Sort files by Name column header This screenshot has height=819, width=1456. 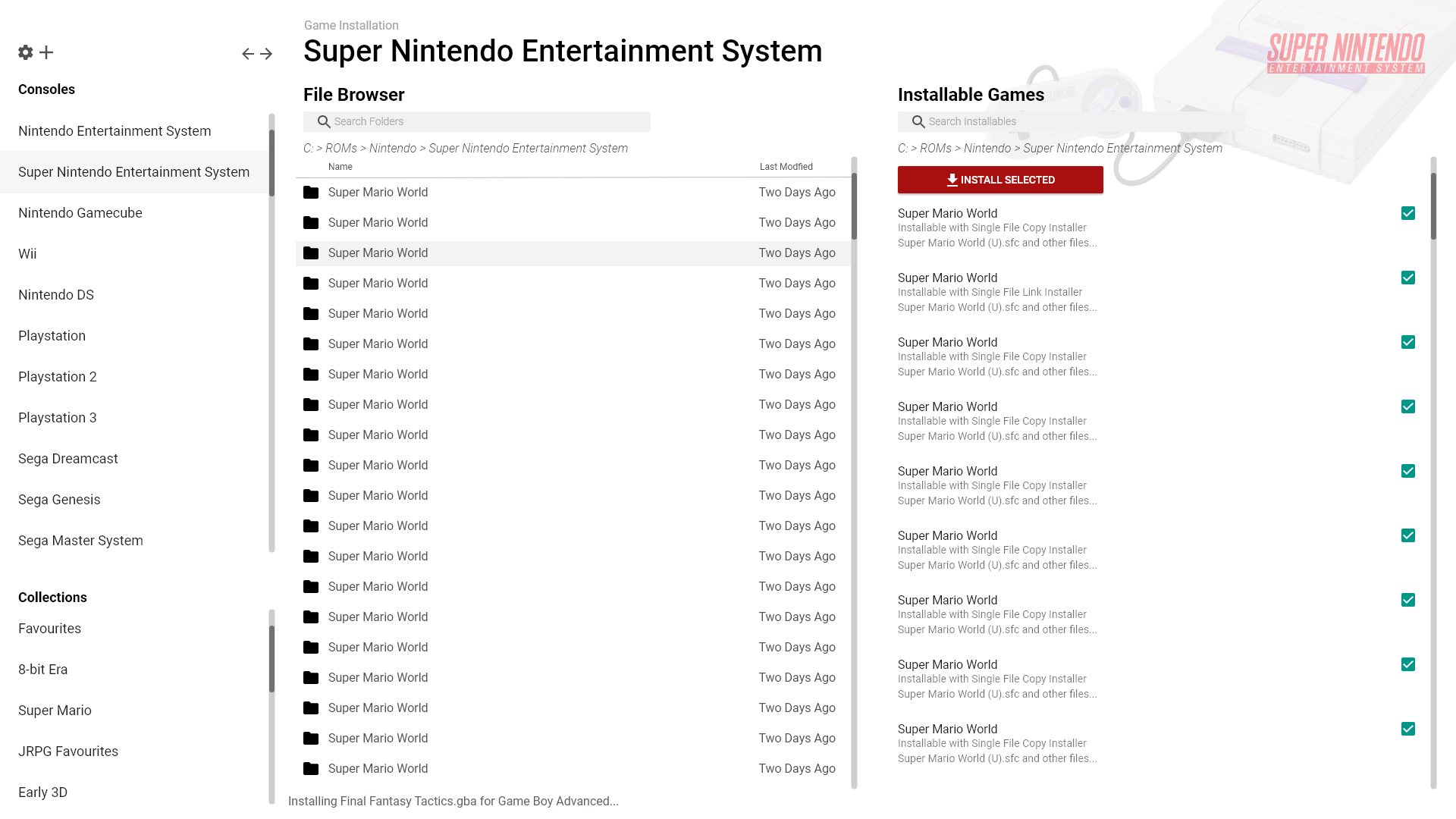point(340,167)
